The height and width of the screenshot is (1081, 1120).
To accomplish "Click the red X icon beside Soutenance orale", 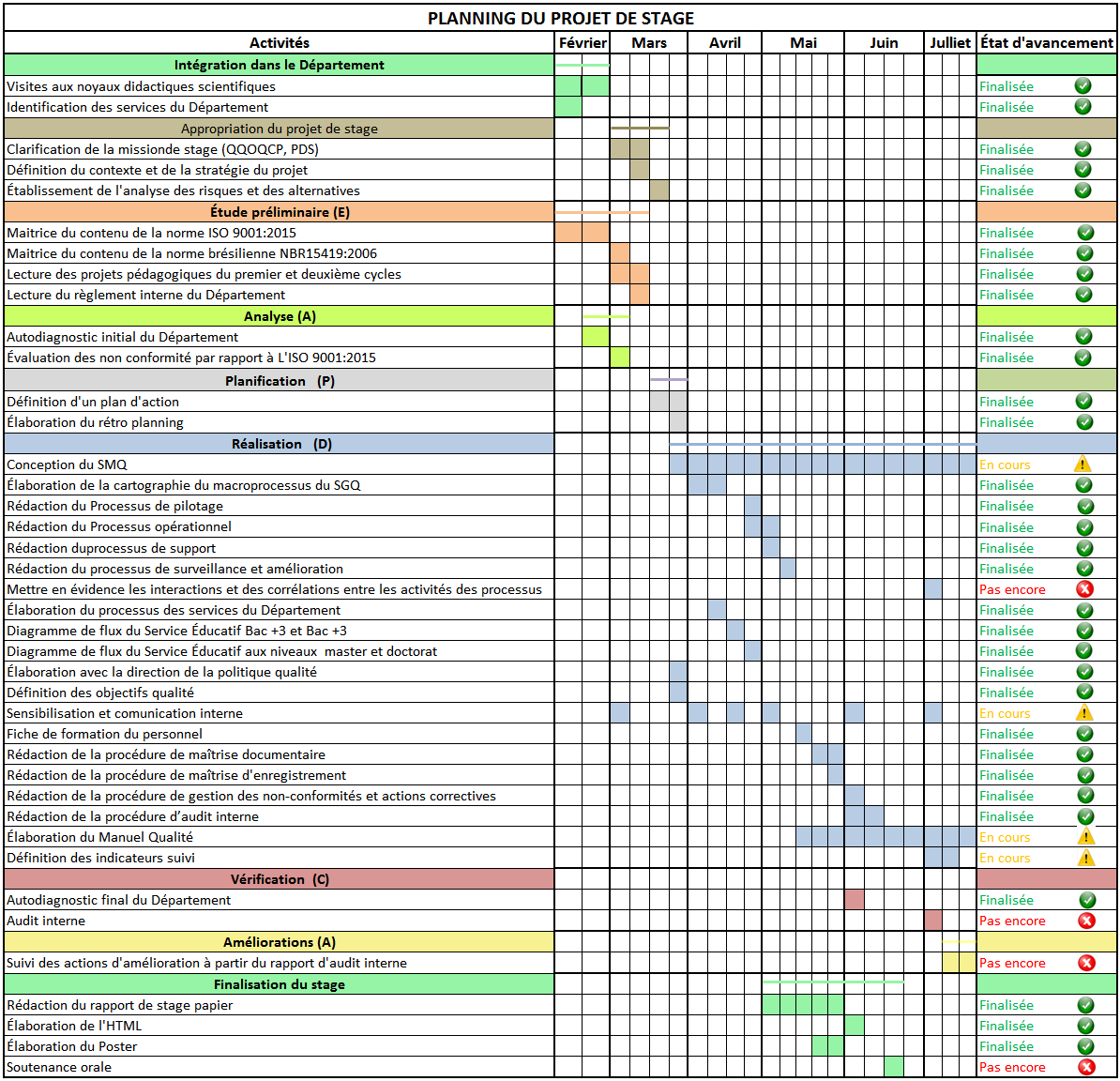I will (x=1086, y=1067).
